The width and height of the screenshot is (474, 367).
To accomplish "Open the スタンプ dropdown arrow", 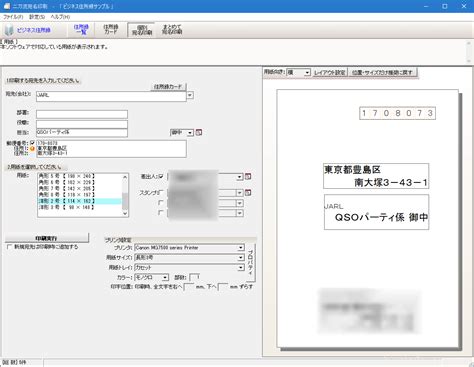I will [x=240, y=193].
